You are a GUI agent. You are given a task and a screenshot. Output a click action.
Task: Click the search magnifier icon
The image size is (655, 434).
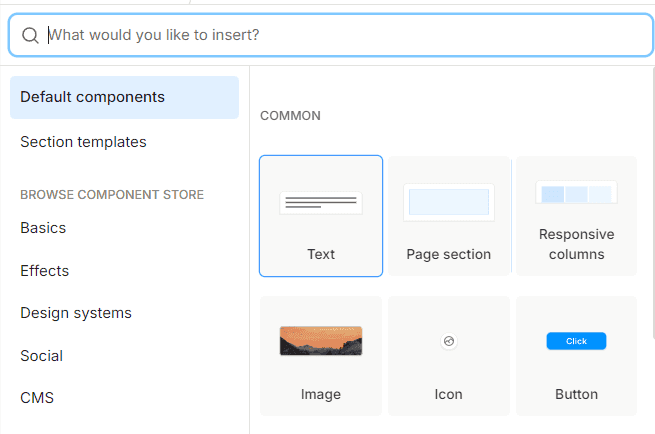click(x=30, y=36)
